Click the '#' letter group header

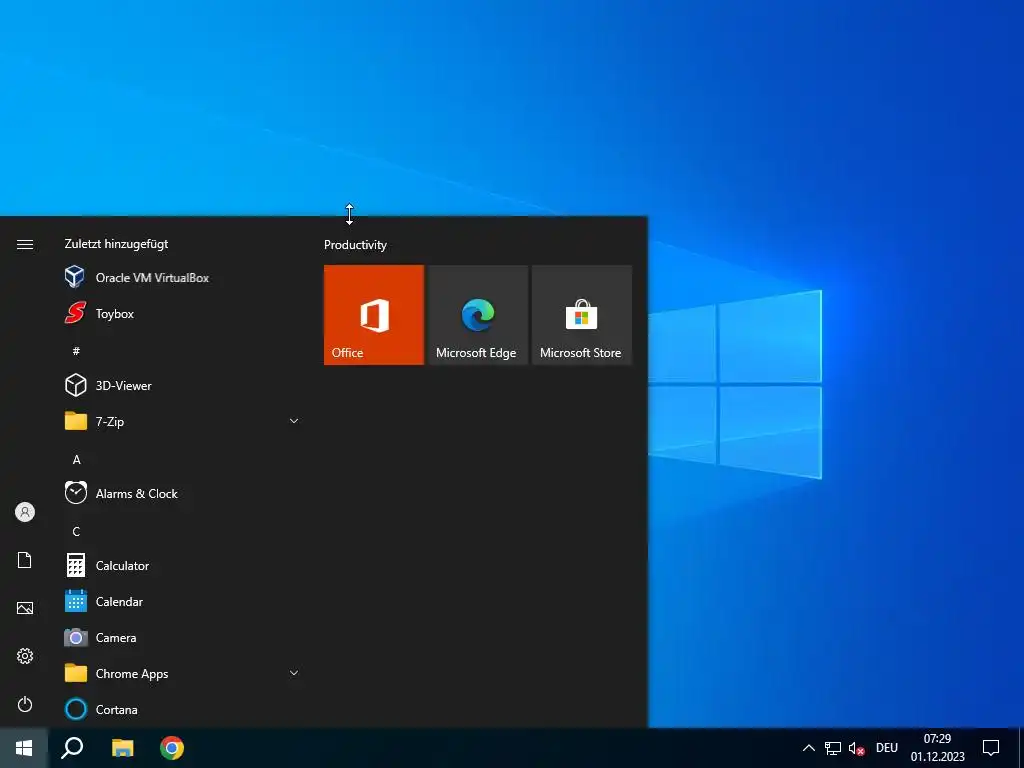point(76,351)
